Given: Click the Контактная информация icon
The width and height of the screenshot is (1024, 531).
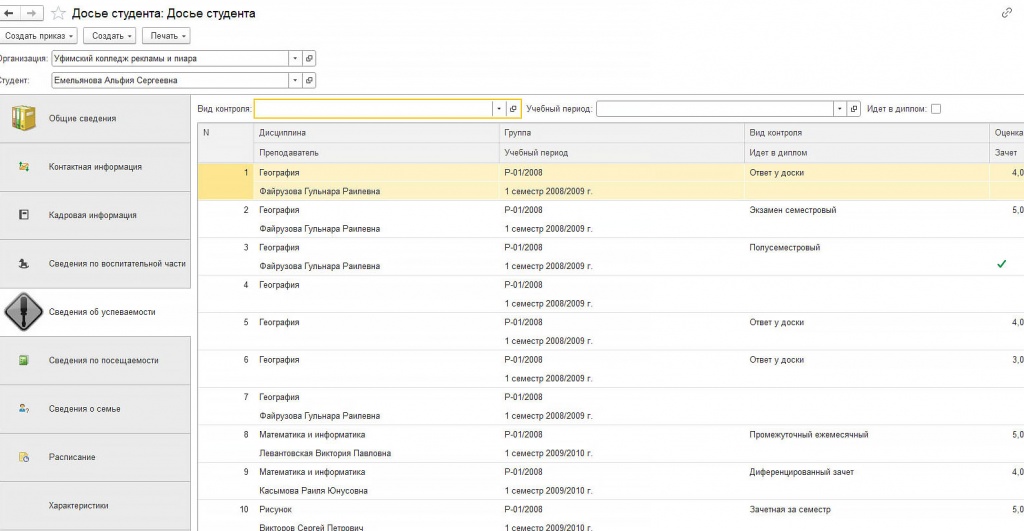Looking at the screenshot, I should coord(24,167).
